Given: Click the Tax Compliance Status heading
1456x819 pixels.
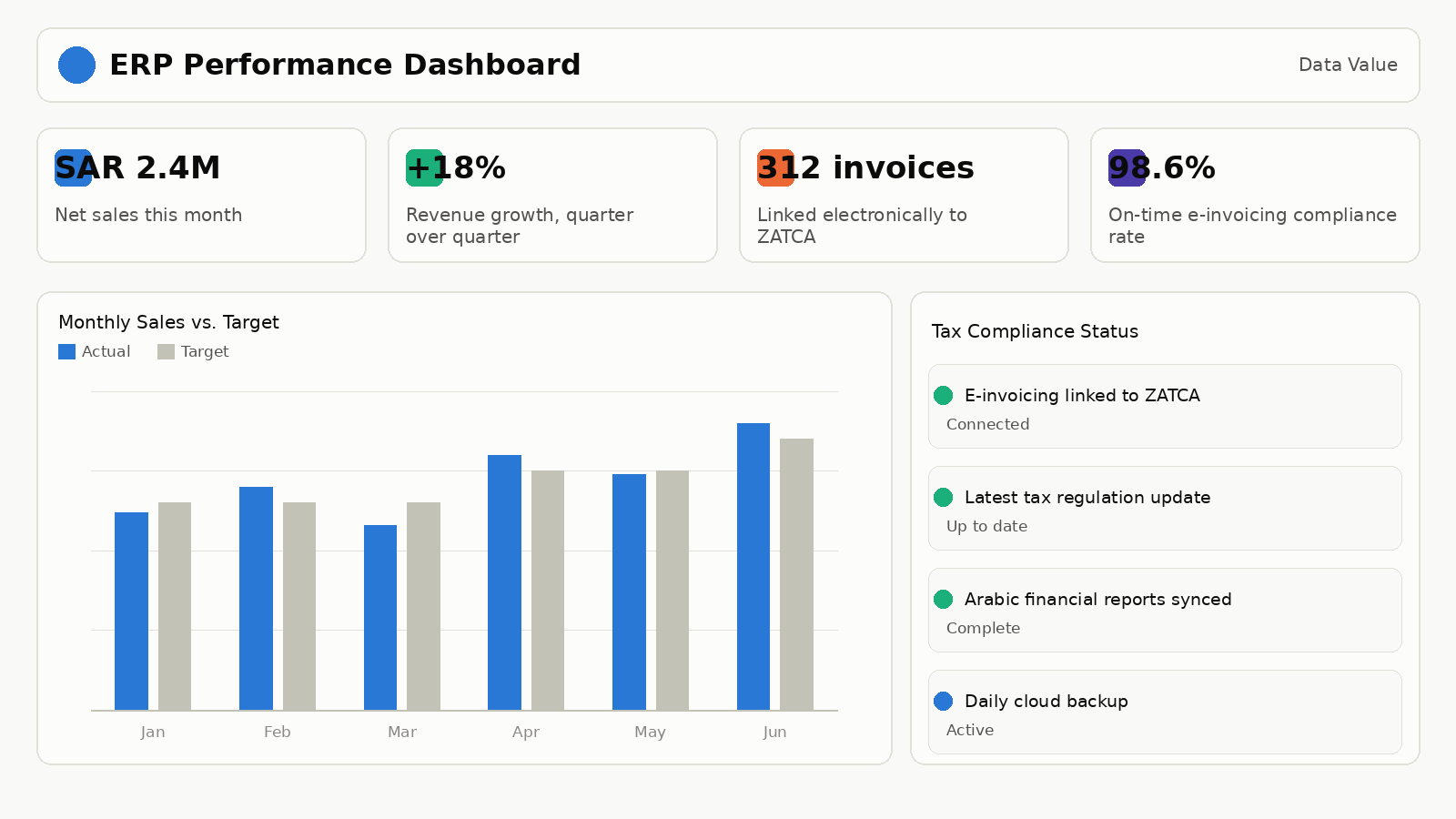Looking at the screenshot, I should point(1035,331).
